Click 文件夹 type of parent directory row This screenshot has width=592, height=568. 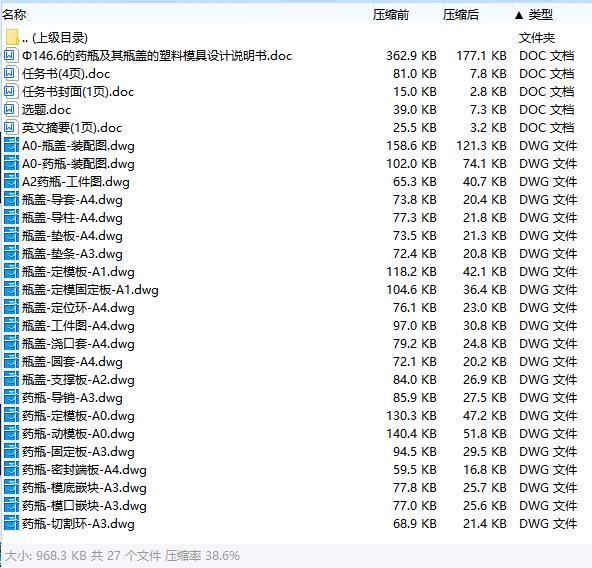tap(536, 38)
